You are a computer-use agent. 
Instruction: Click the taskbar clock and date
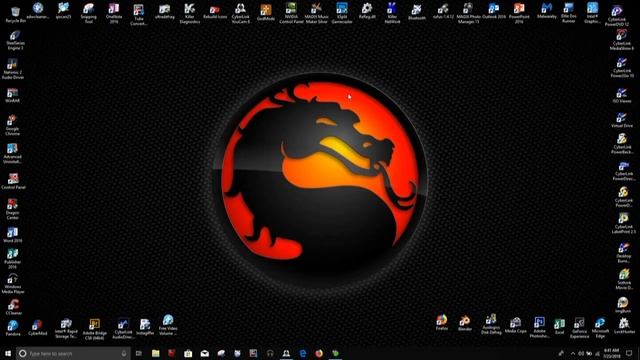(611, 353)
